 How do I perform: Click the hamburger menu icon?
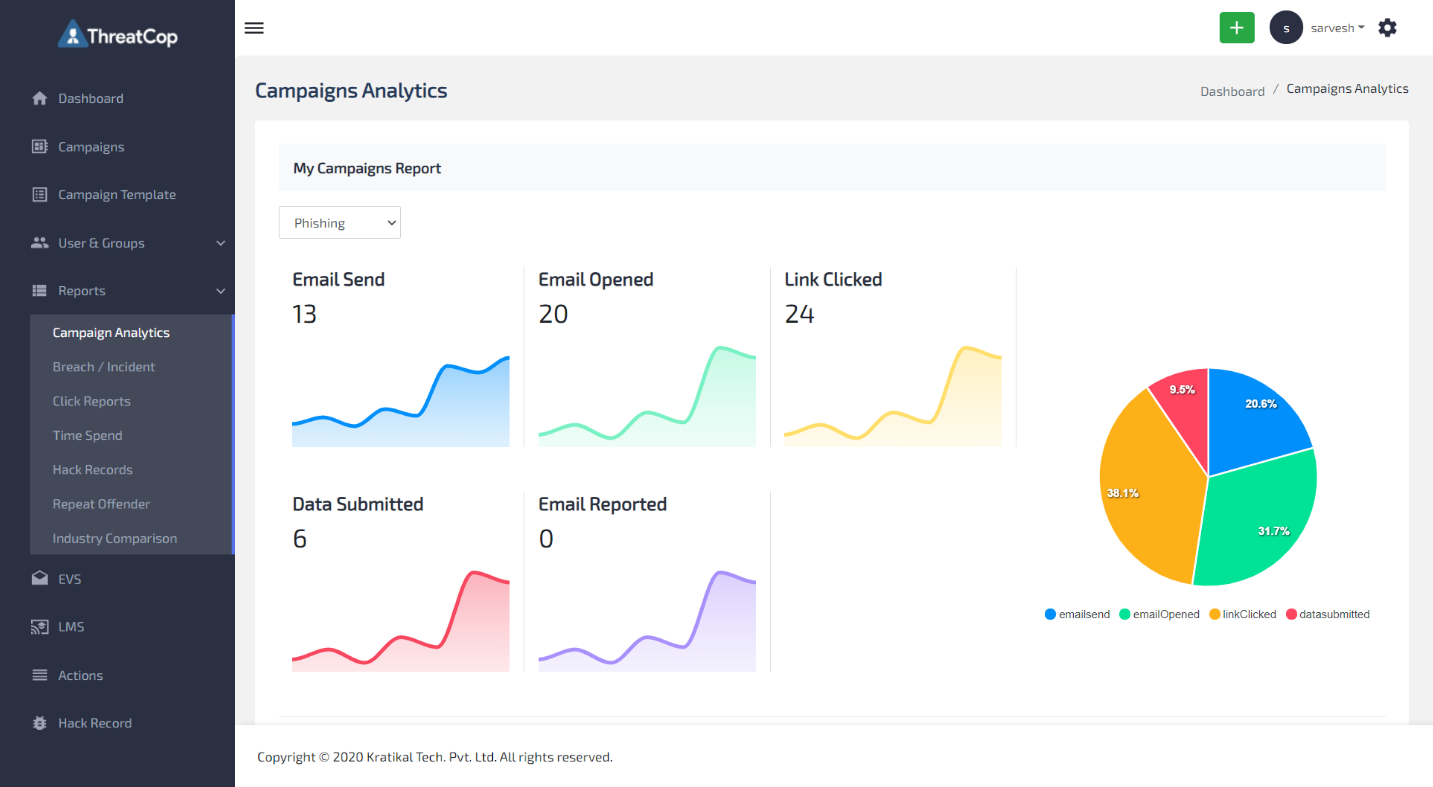(254, 28)
